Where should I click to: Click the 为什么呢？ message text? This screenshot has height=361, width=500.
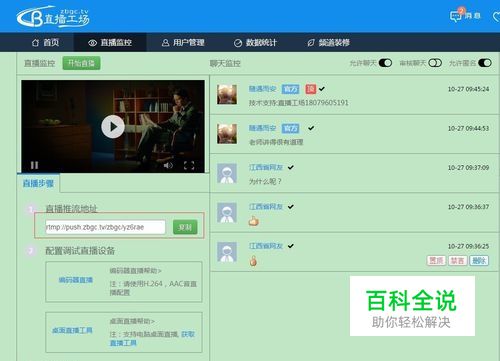click(265, 182)
